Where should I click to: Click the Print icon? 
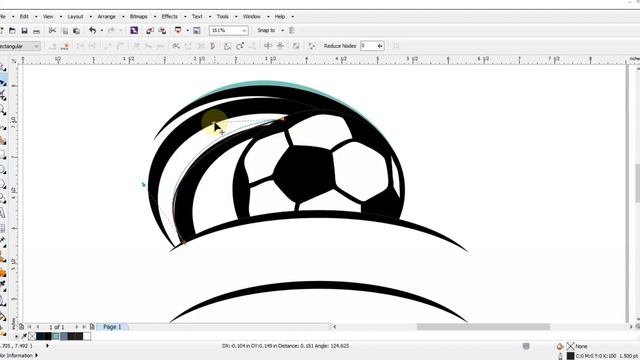coord(36,31)
